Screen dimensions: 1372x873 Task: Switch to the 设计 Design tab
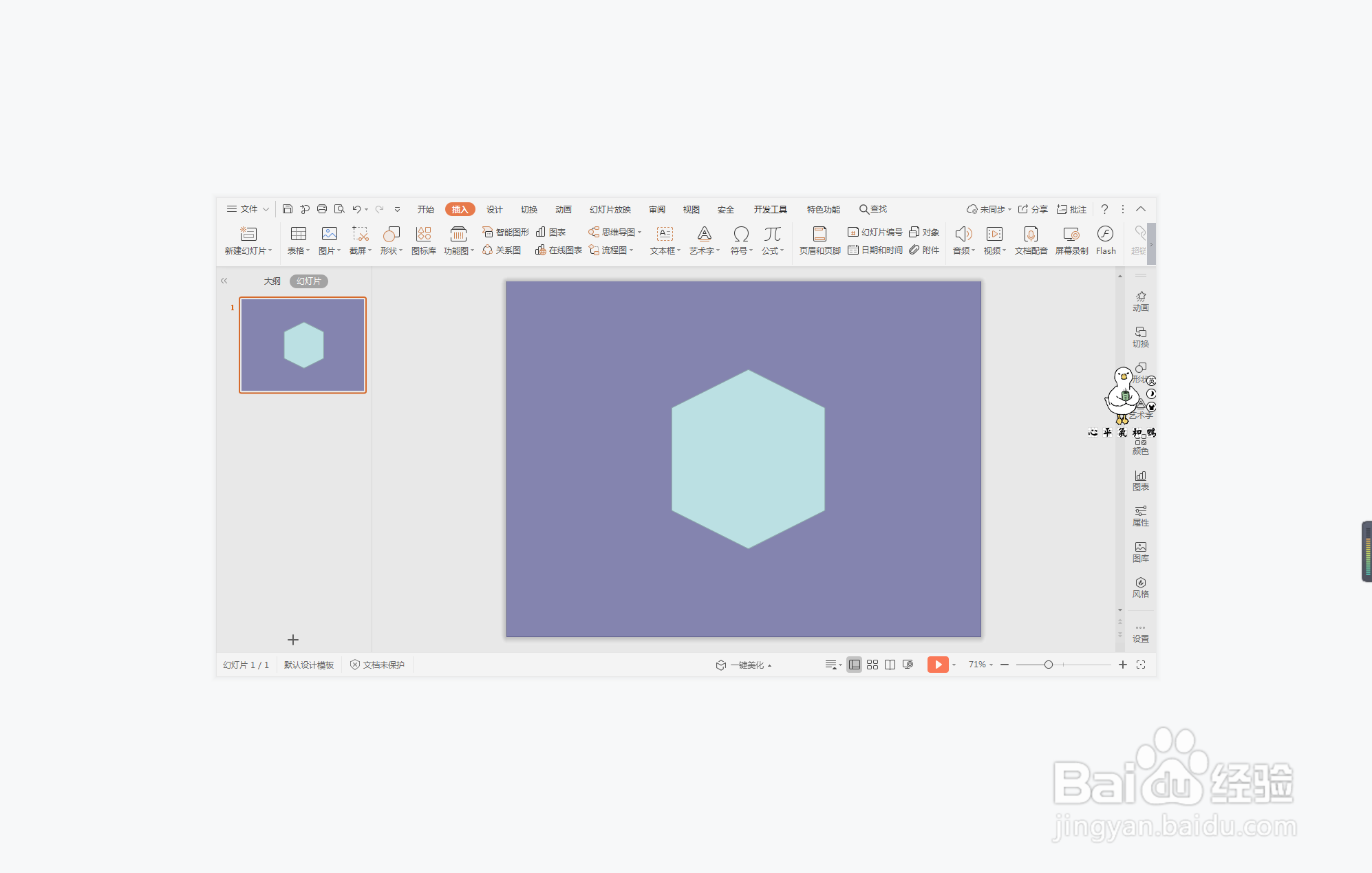pyautogui.click(x=494, y=209)
